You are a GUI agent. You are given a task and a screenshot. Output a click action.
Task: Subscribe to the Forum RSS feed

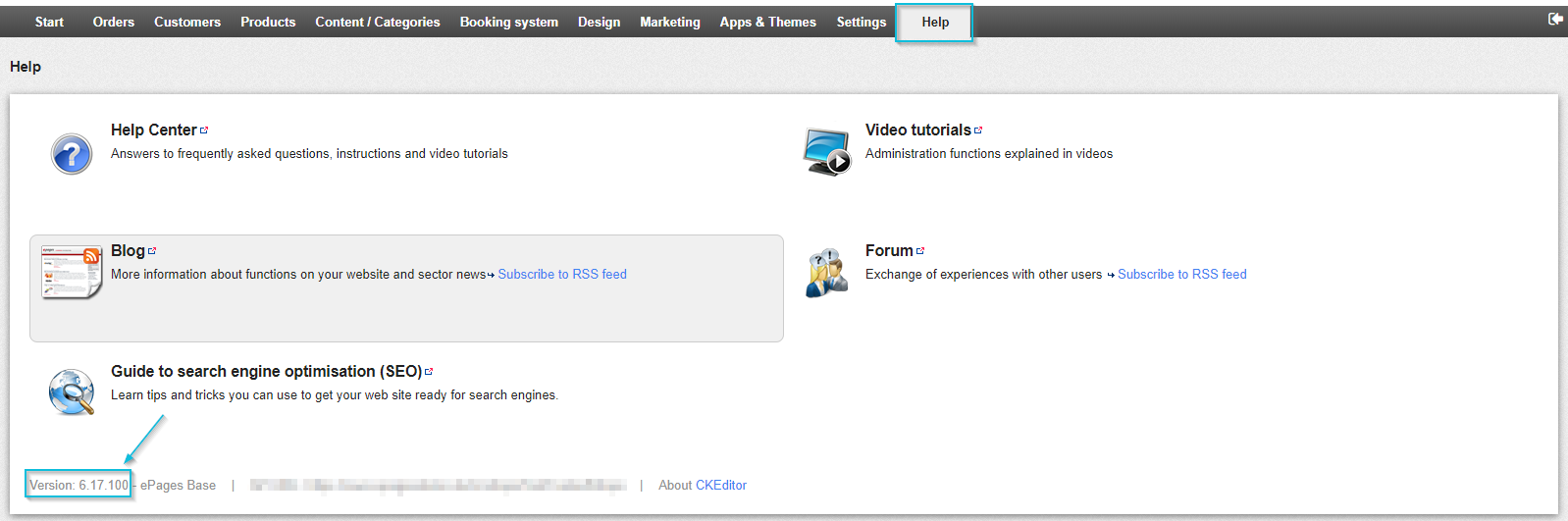[x=1182, y=275]
